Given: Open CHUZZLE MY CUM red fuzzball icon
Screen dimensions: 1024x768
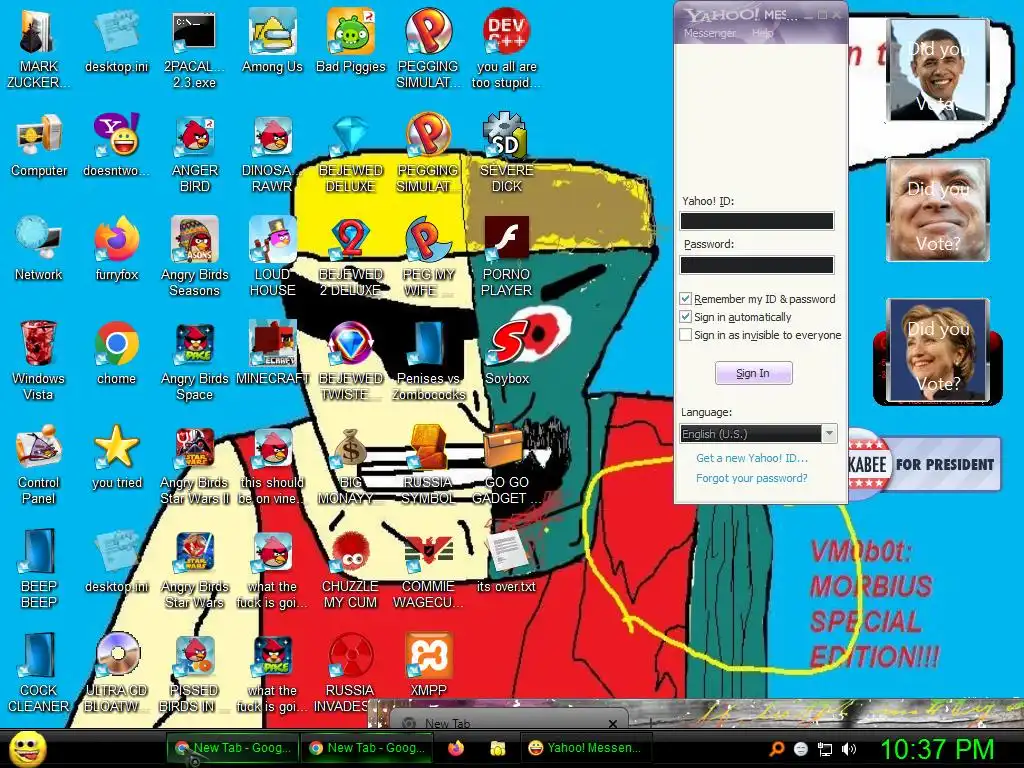Looking at the screenshot, I should click(x=351, y=569).
